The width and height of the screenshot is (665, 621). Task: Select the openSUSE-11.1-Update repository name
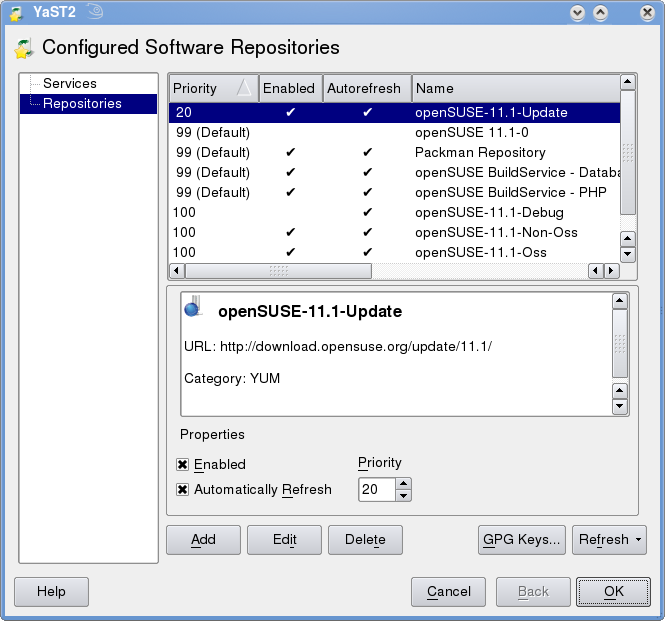pyautogui.click(x=491, y=112)
